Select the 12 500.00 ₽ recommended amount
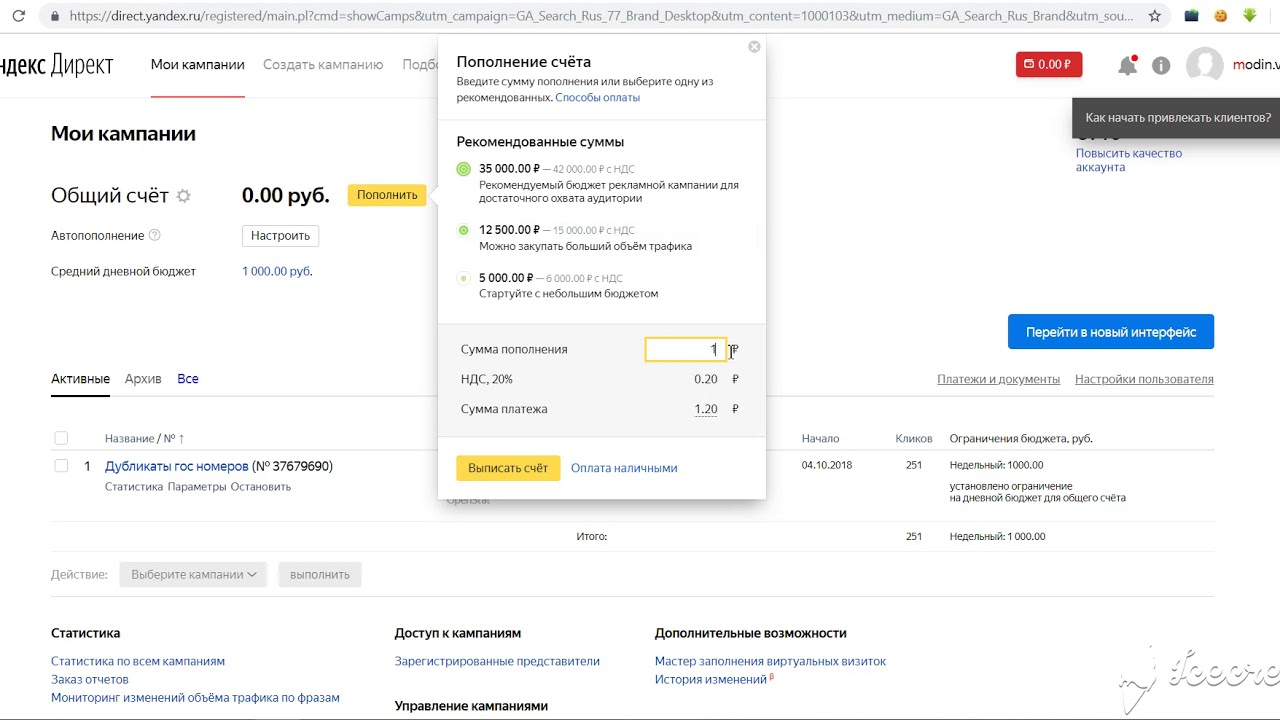The image size is (1280, 720). 464,230
